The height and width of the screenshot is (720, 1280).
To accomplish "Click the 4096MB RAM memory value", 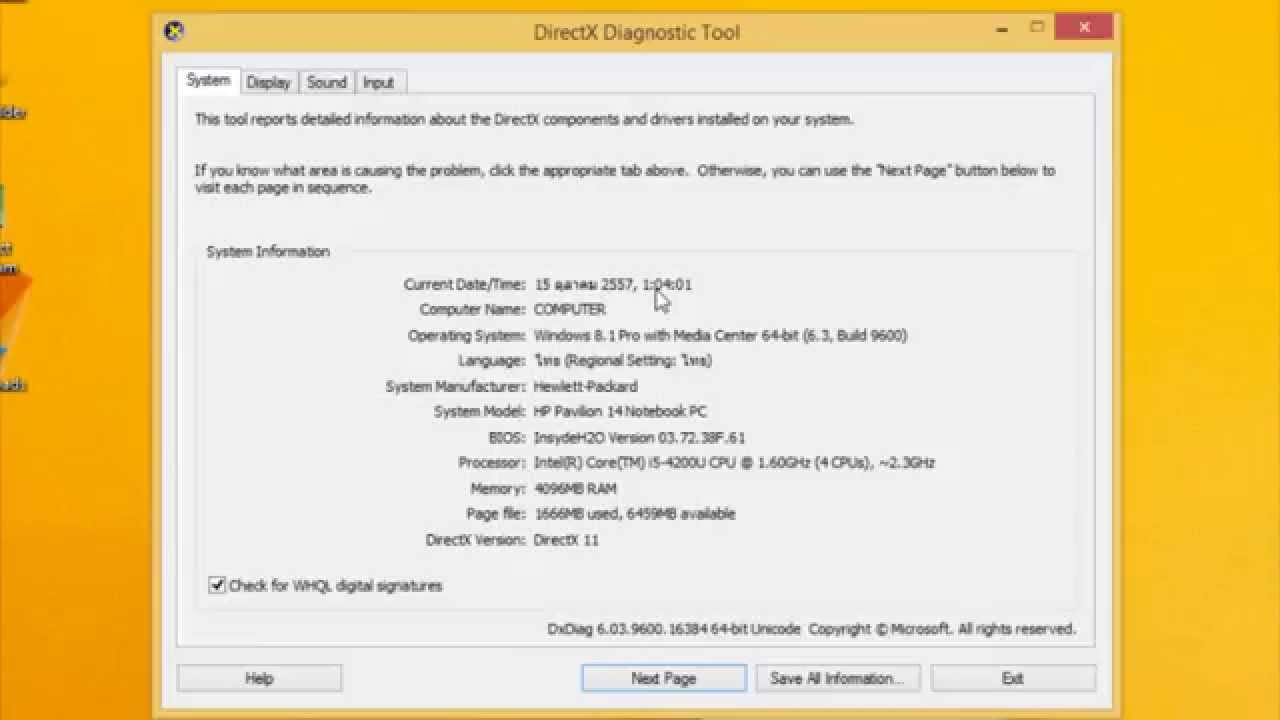I will tap(575, 488).
